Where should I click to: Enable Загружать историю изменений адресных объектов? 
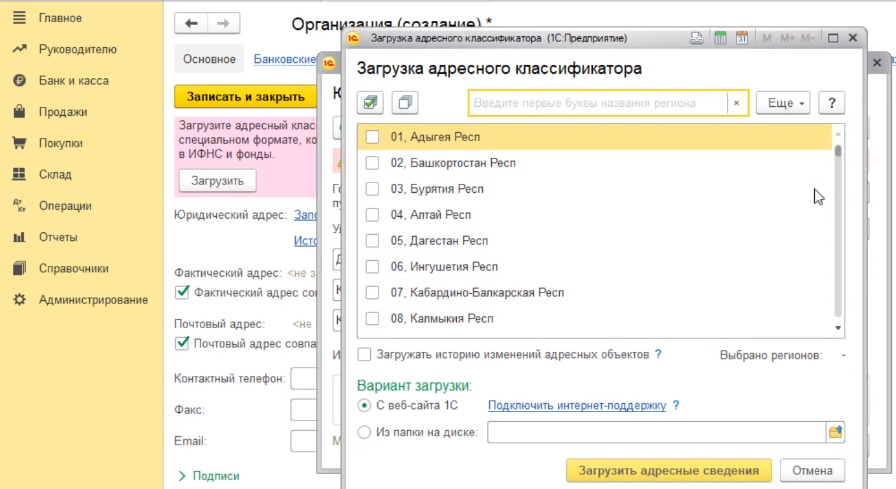click(x=364, y=354)
